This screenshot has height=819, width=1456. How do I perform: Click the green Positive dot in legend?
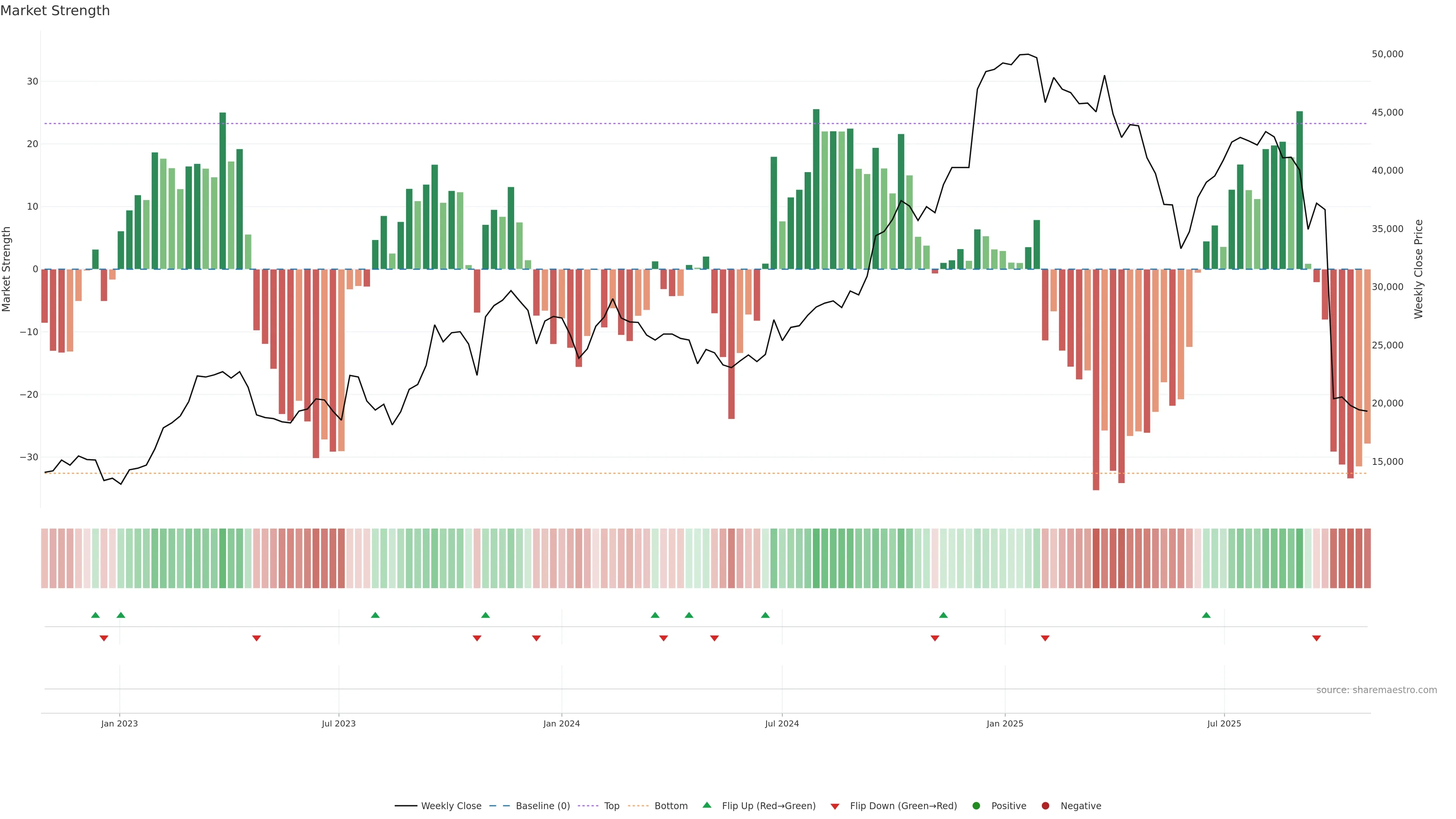[x=976, y=806]
